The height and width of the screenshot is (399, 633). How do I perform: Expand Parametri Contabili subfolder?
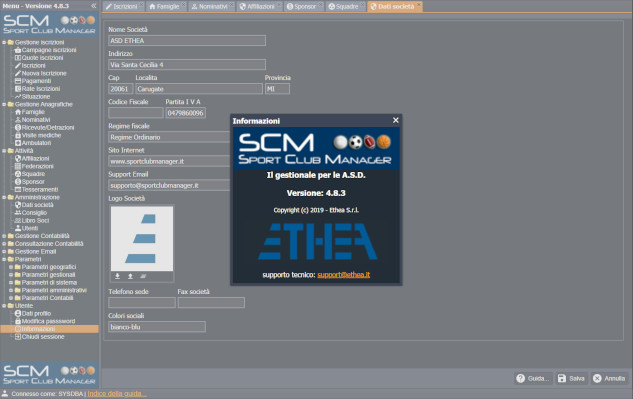coord(11,298)
